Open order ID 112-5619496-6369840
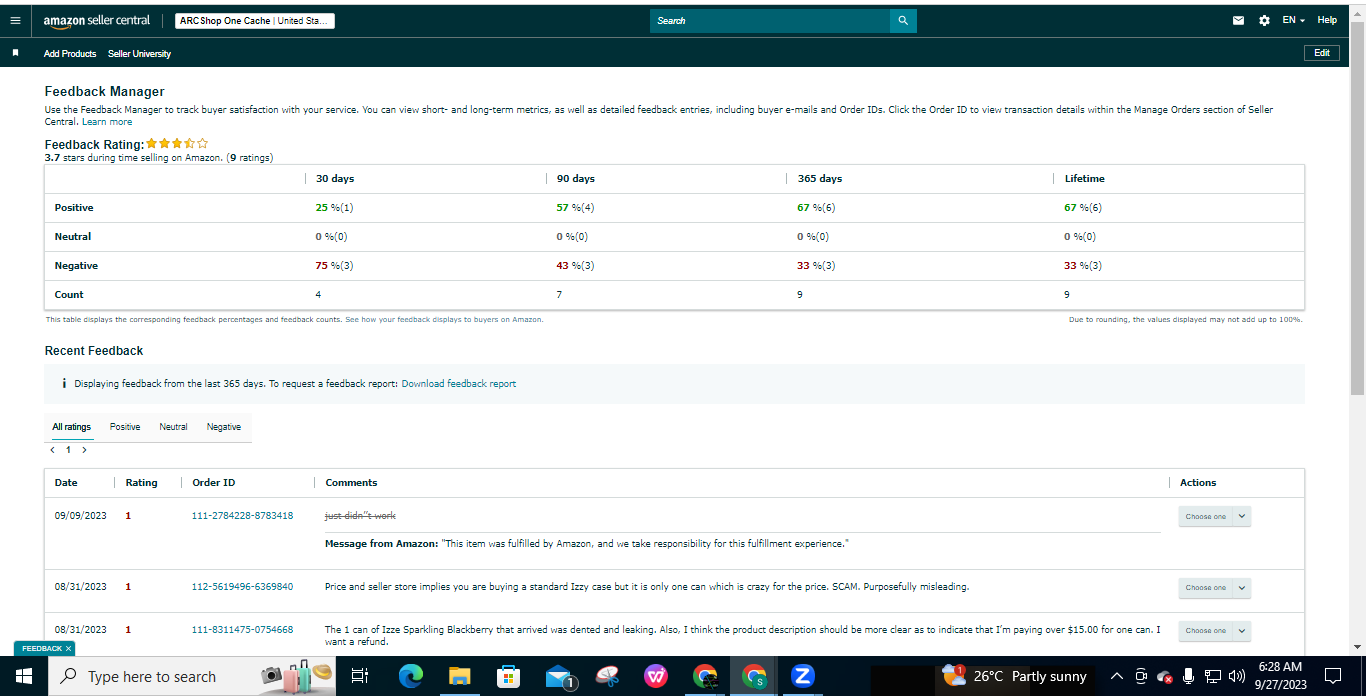Viewport: 1366px width, 696px height. (242, 587)
